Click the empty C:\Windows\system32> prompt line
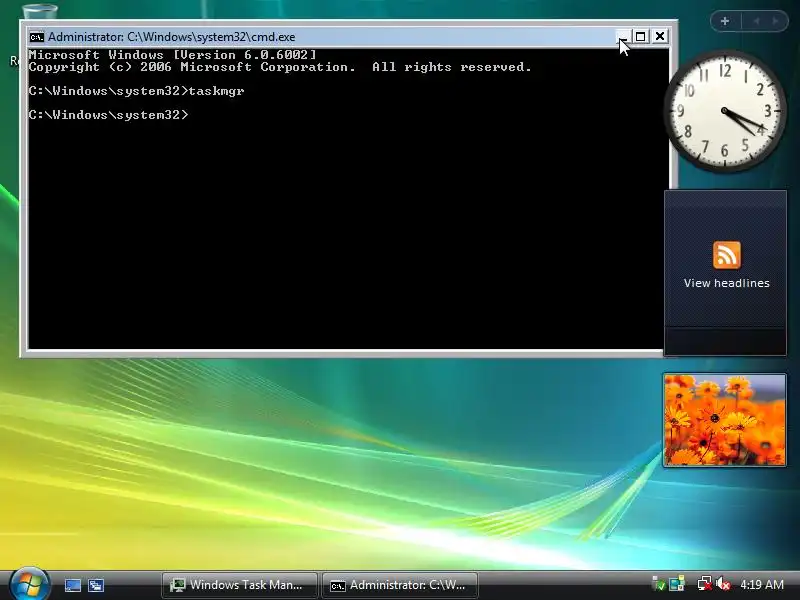The height and width of the screenshot is (600, 800). [108, 115]
